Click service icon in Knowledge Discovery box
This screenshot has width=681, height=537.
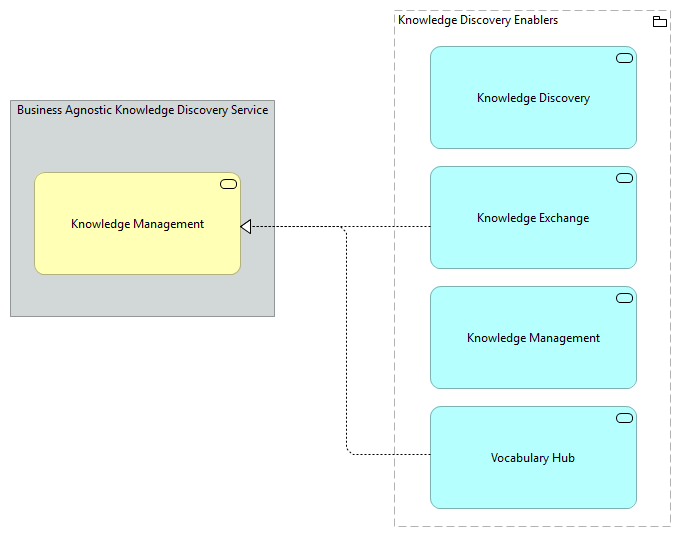click(624, 58)
